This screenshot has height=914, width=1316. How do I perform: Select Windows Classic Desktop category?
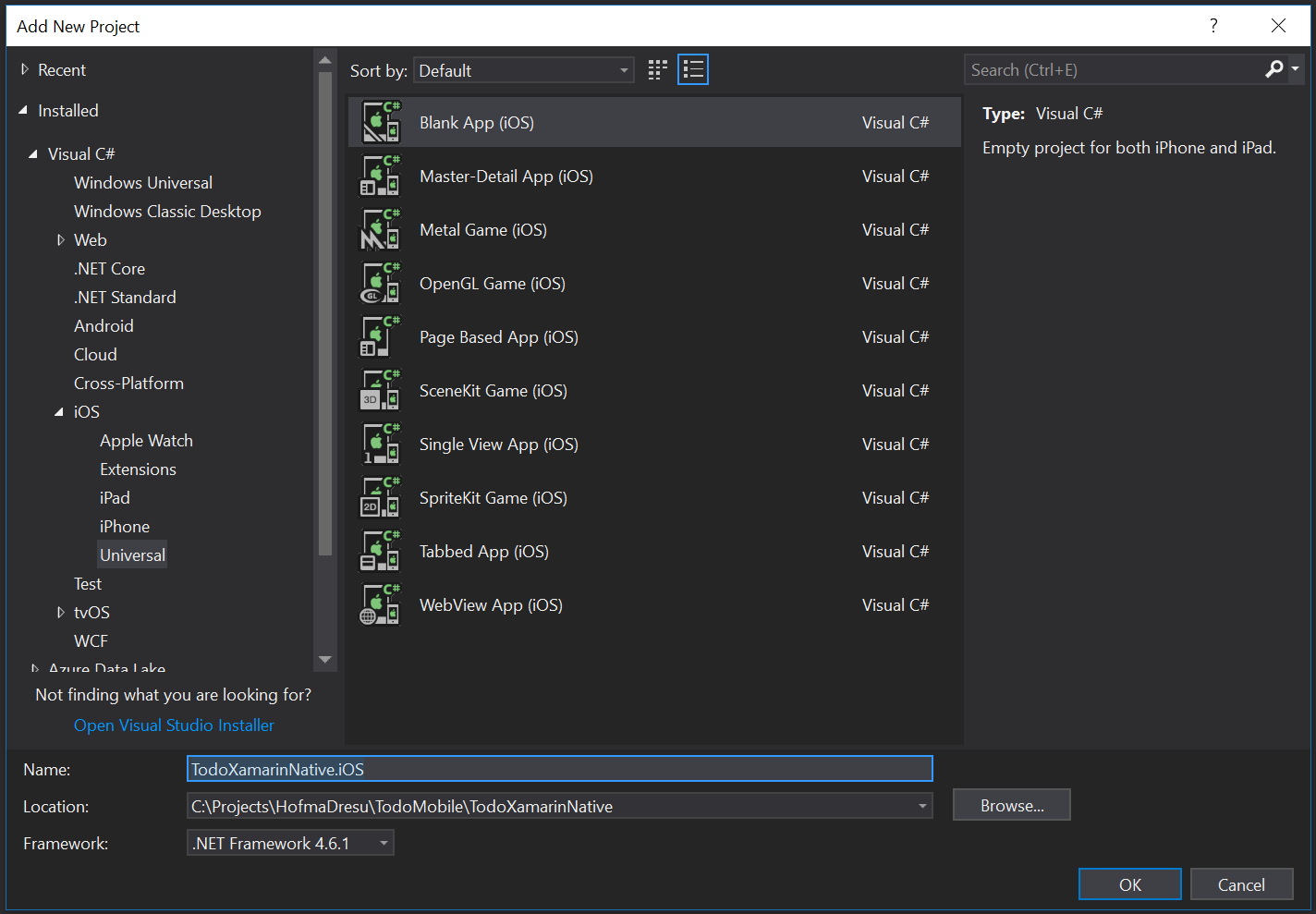167,212
